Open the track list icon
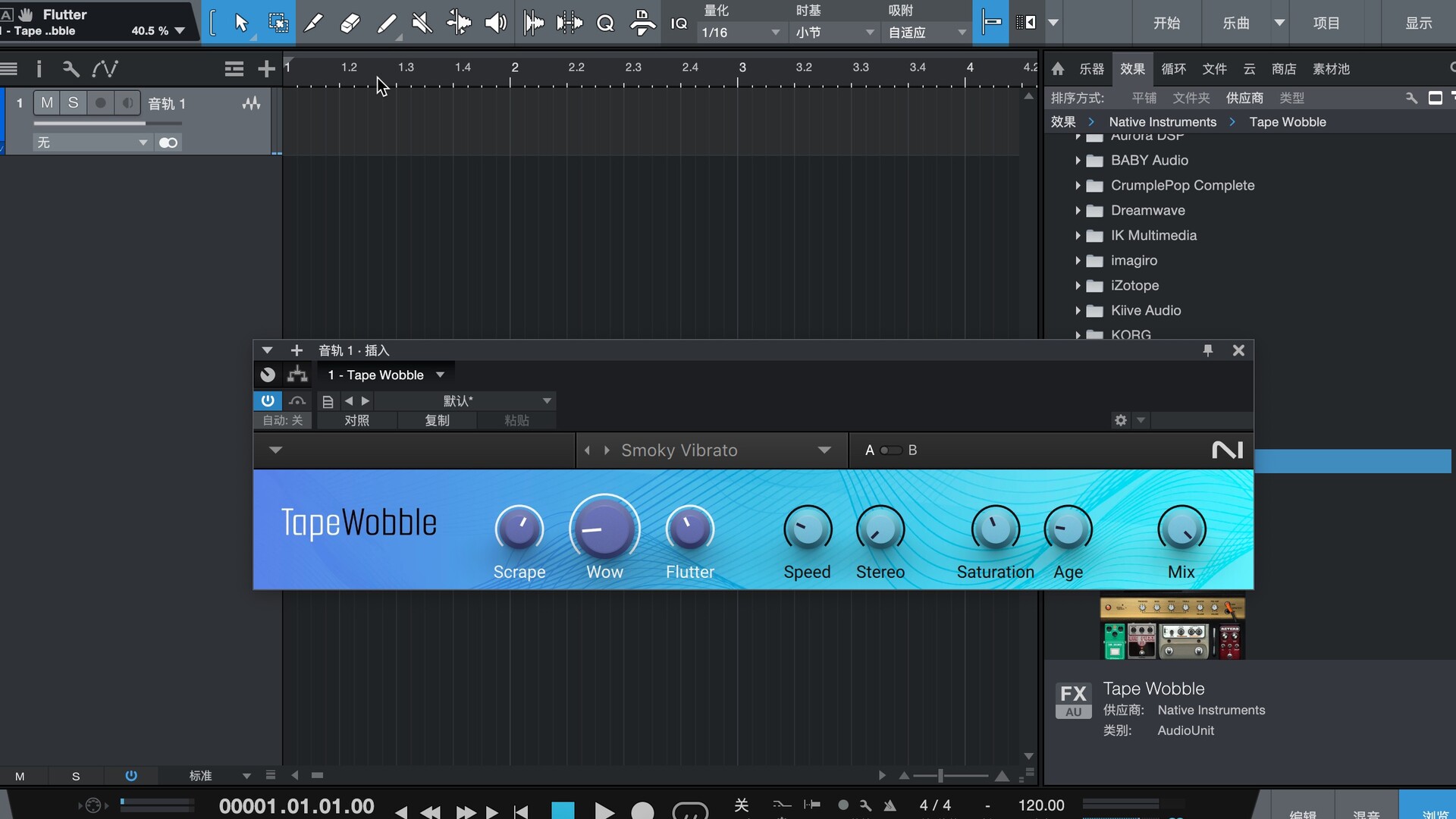 pyautogui.click(x=8, y=69)
